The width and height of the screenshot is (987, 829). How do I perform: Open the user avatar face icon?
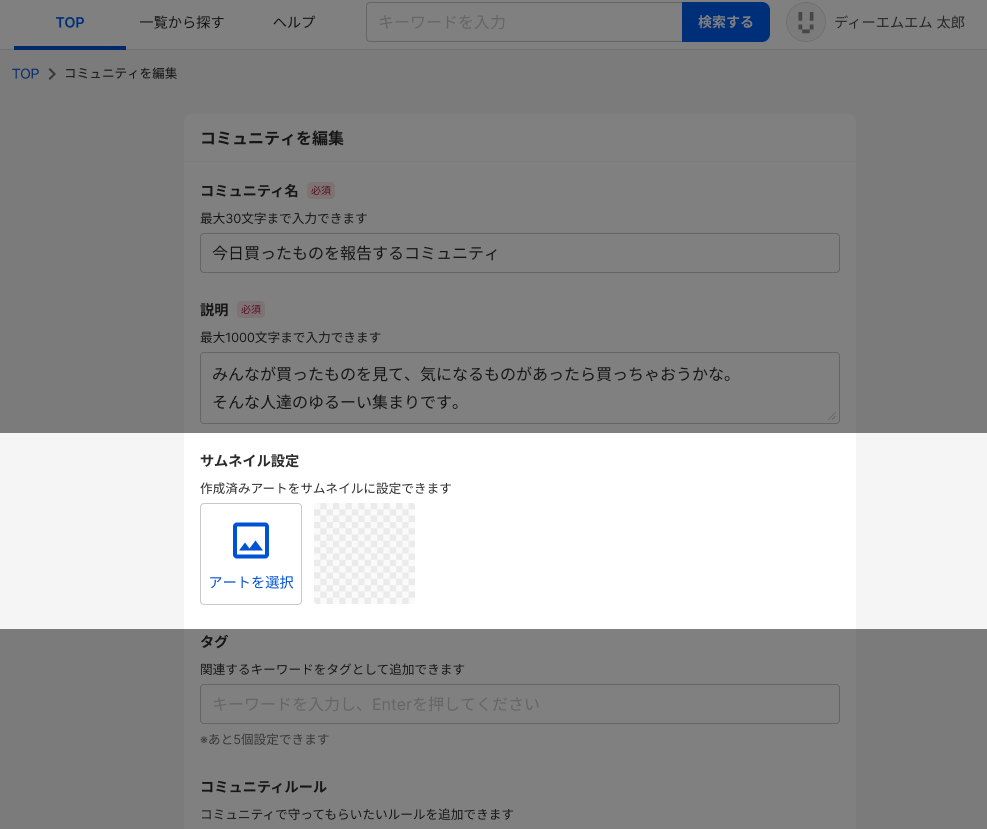point(806,22)
